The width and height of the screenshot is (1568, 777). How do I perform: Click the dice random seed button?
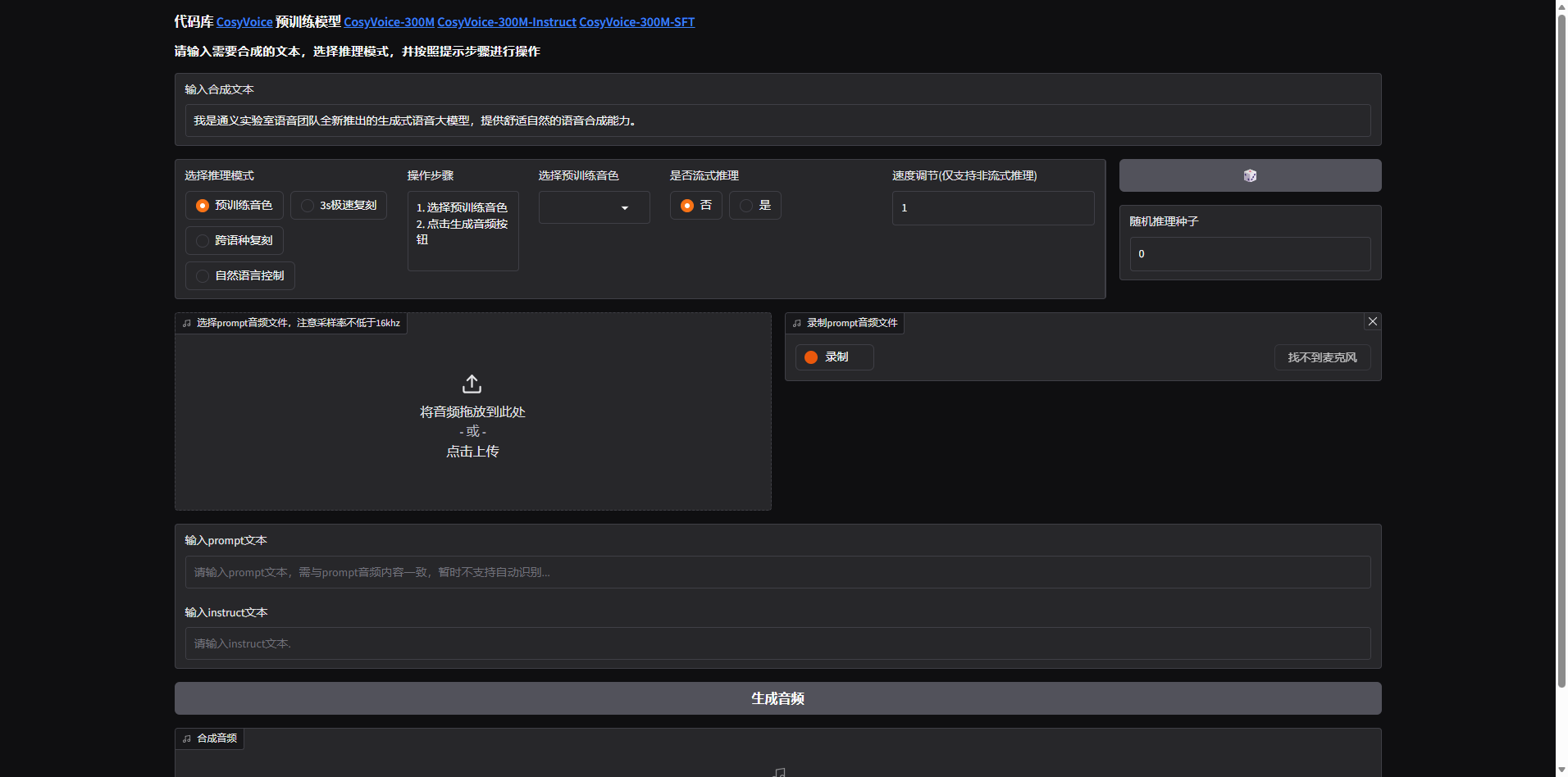click(x=1249, y=175)
